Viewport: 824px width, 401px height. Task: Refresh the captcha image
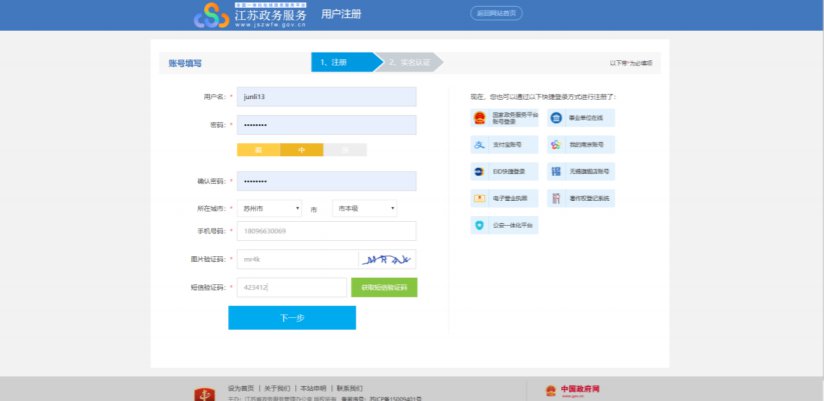[x=387, y=259]
